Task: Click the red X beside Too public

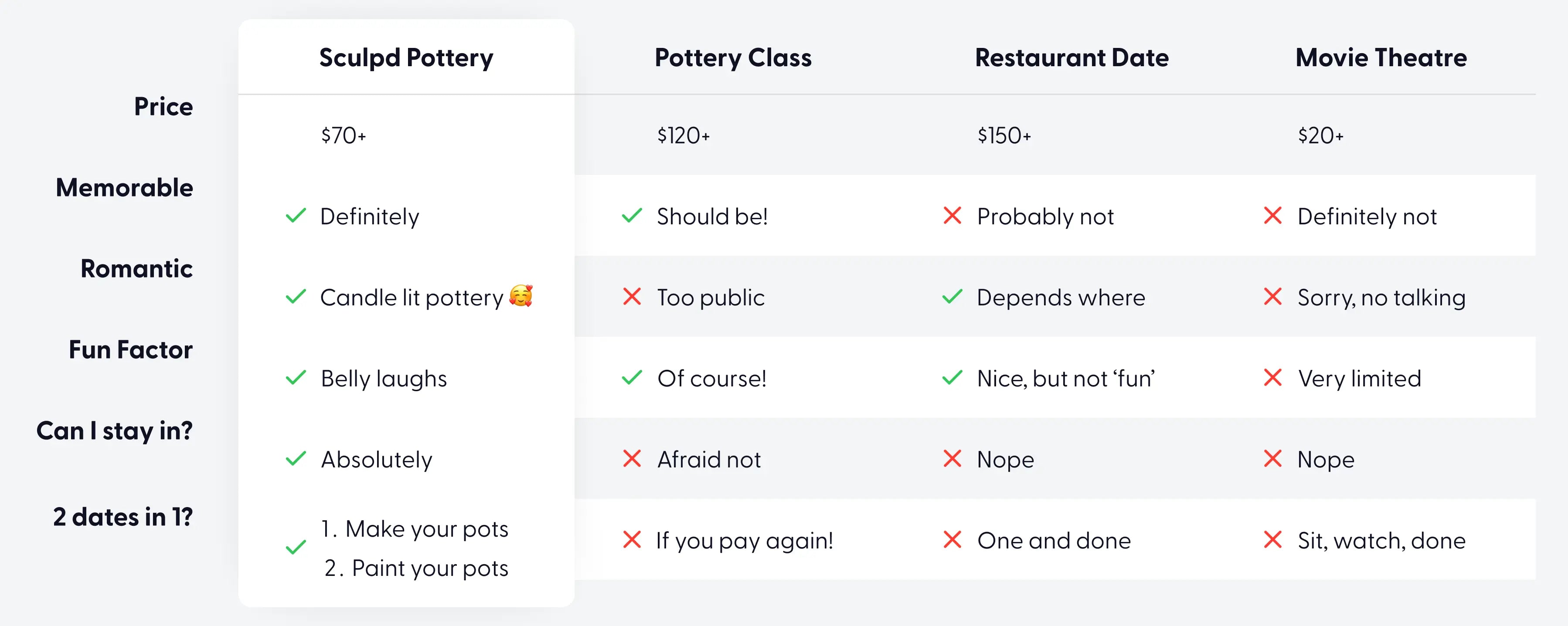Action: 632,297
